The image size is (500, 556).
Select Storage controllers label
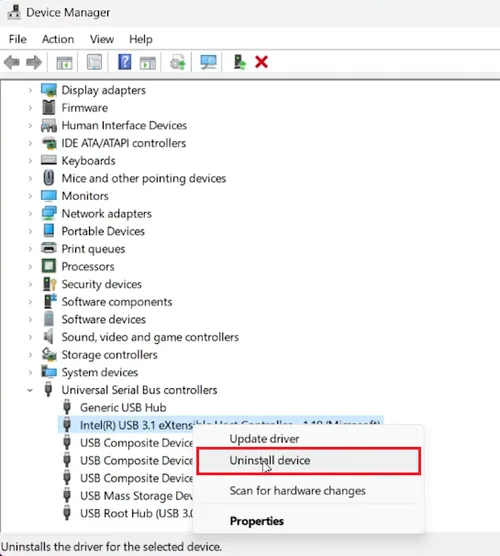coord(109,355)
